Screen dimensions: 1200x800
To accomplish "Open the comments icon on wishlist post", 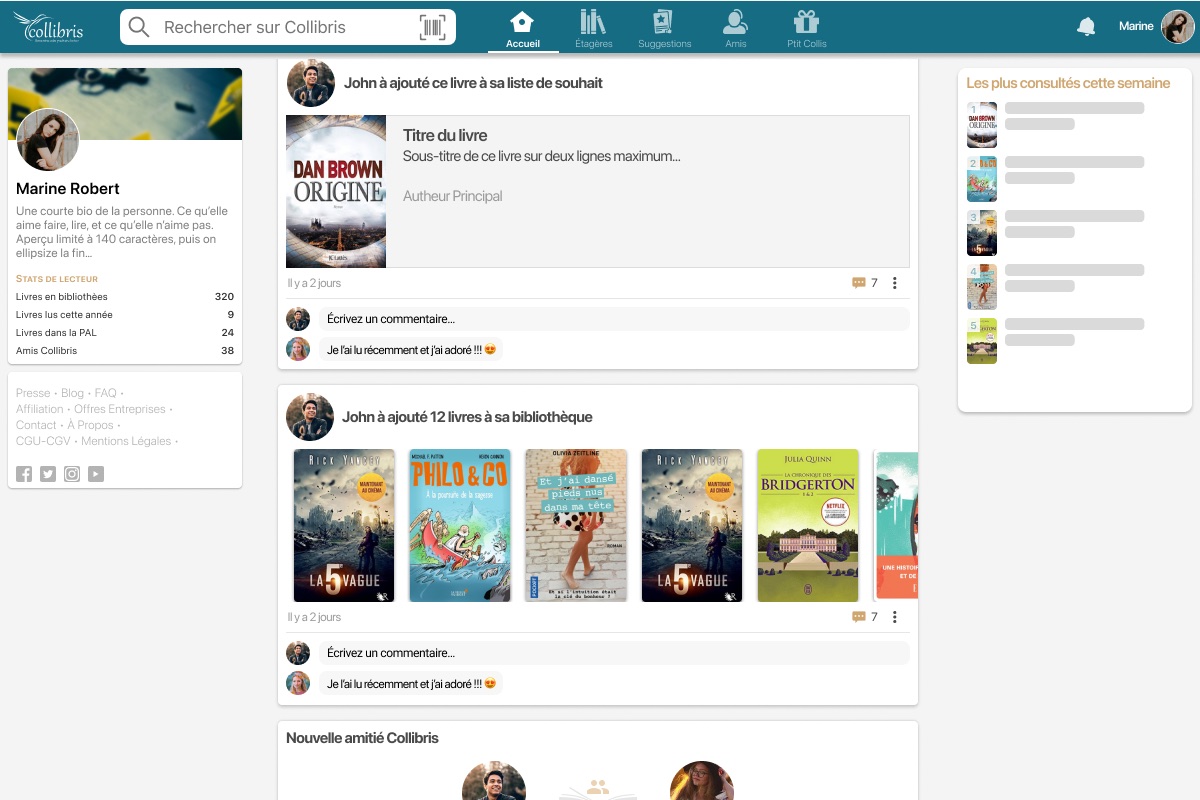I will click(x=858, y=283).
